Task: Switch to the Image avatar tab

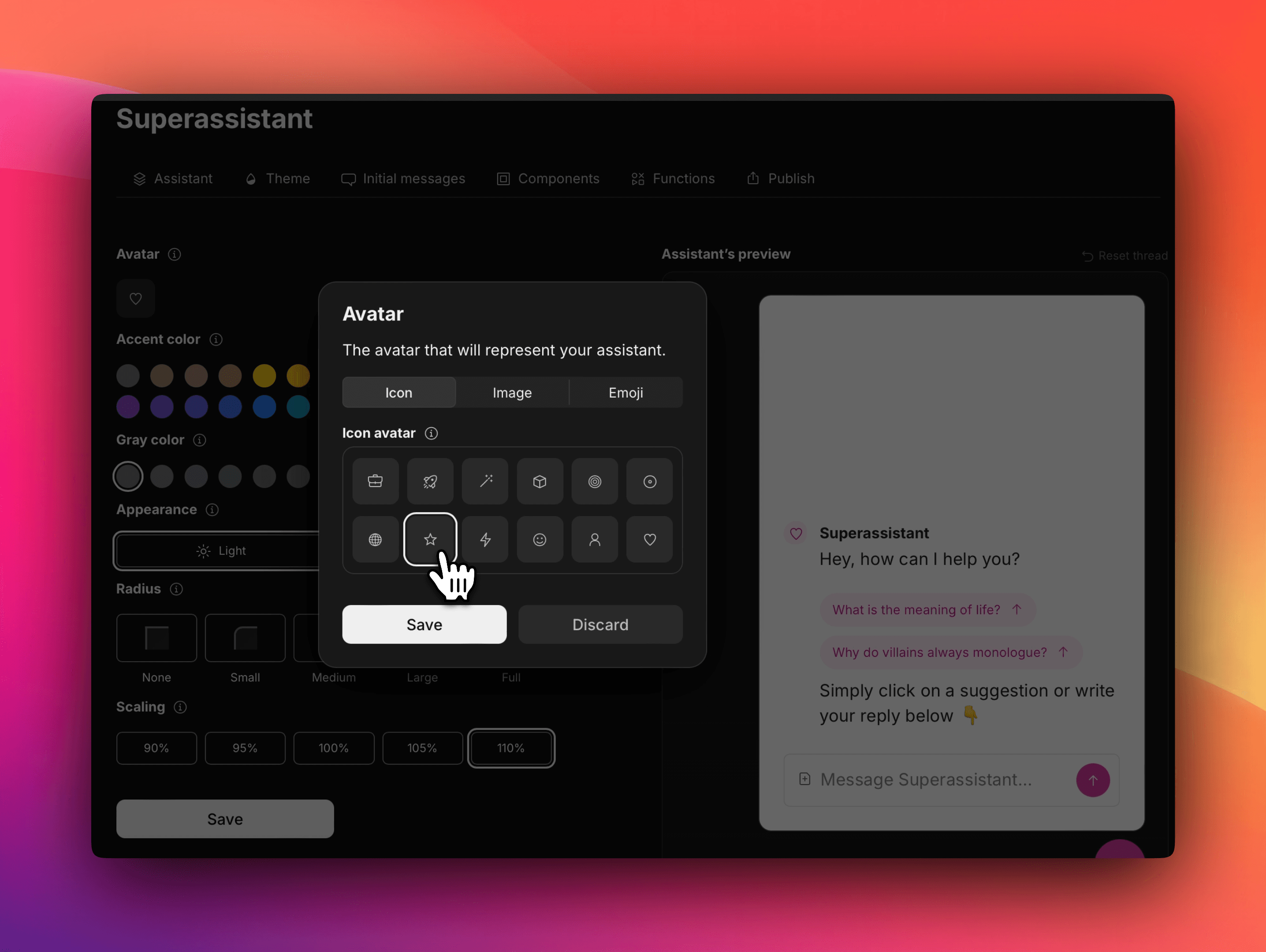Action: pos(511,392)
